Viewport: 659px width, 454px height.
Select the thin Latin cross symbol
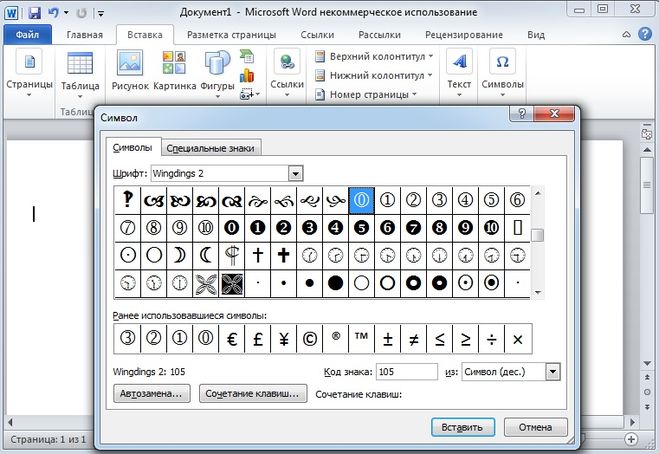pos(258,255)
